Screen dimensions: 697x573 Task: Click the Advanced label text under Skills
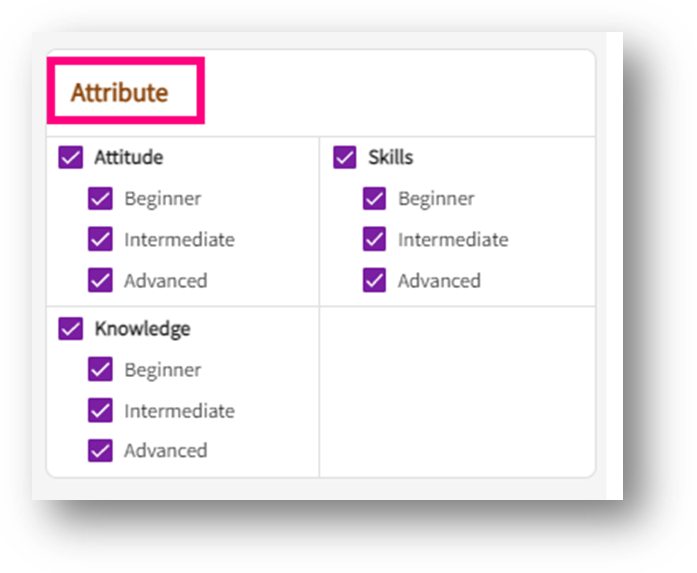(439, 281)
